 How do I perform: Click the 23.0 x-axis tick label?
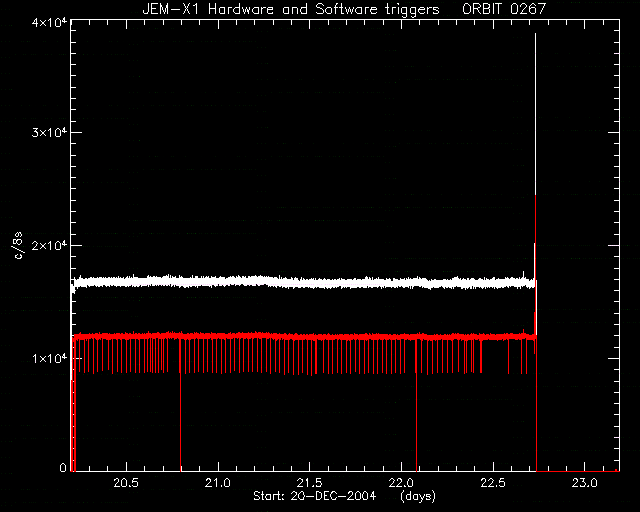584,483
